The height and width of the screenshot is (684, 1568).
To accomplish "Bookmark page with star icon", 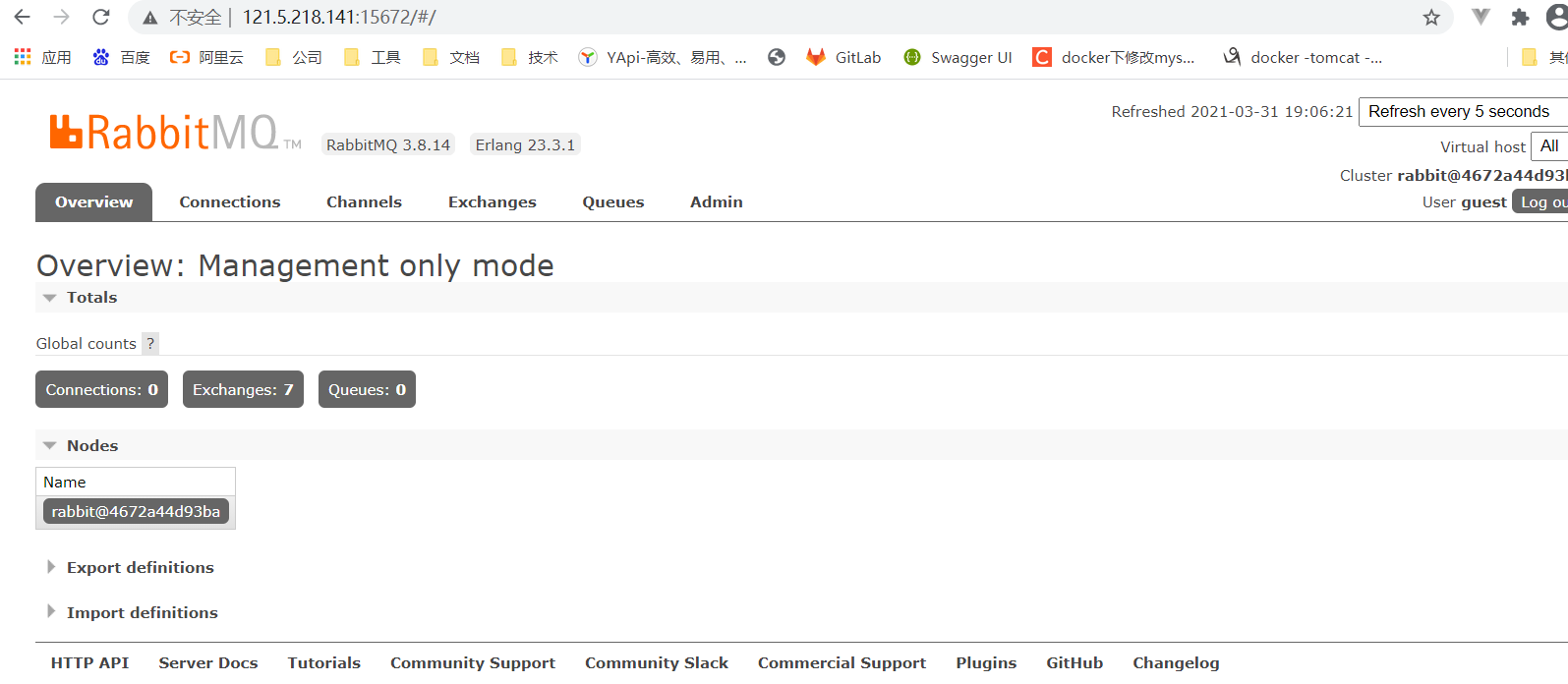I will pos(1431,18).
